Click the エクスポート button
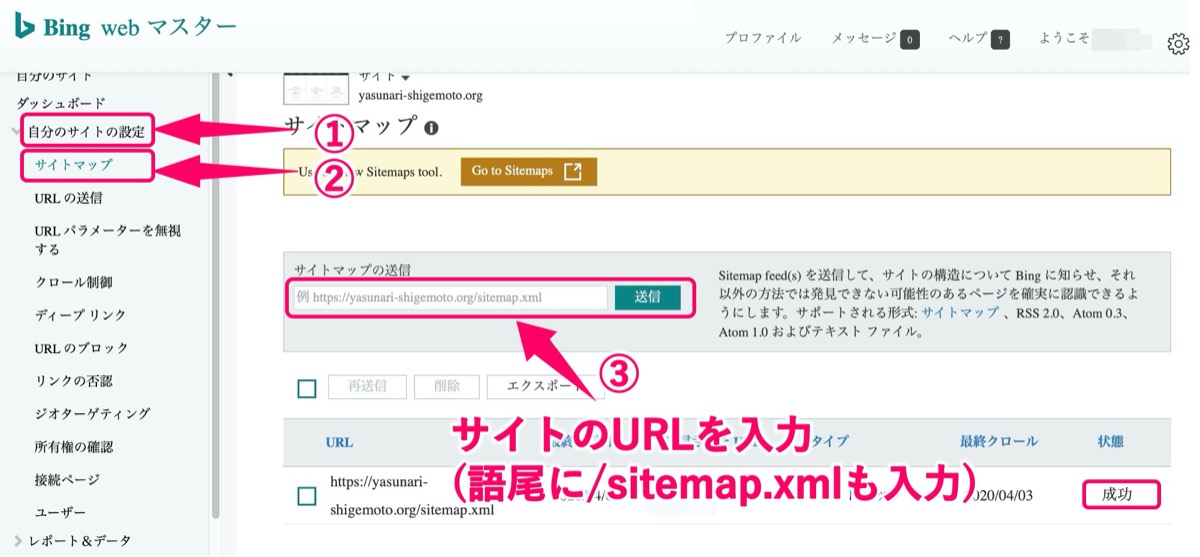The width and height of the screenshot is (1200, 557). click(545, 387)
